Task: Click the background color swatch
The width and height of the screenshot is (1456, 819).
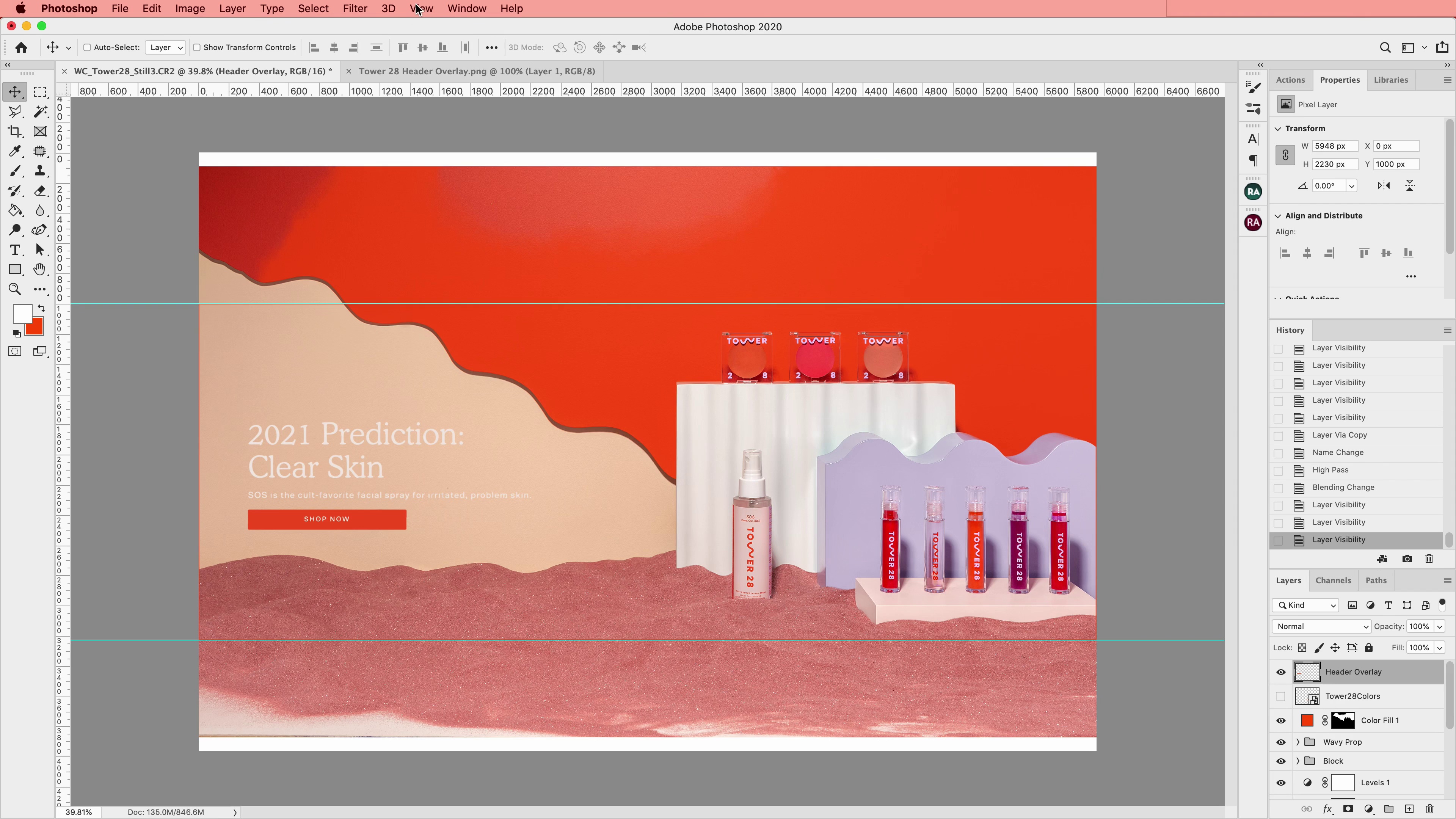Action: [x=37, y=329]
